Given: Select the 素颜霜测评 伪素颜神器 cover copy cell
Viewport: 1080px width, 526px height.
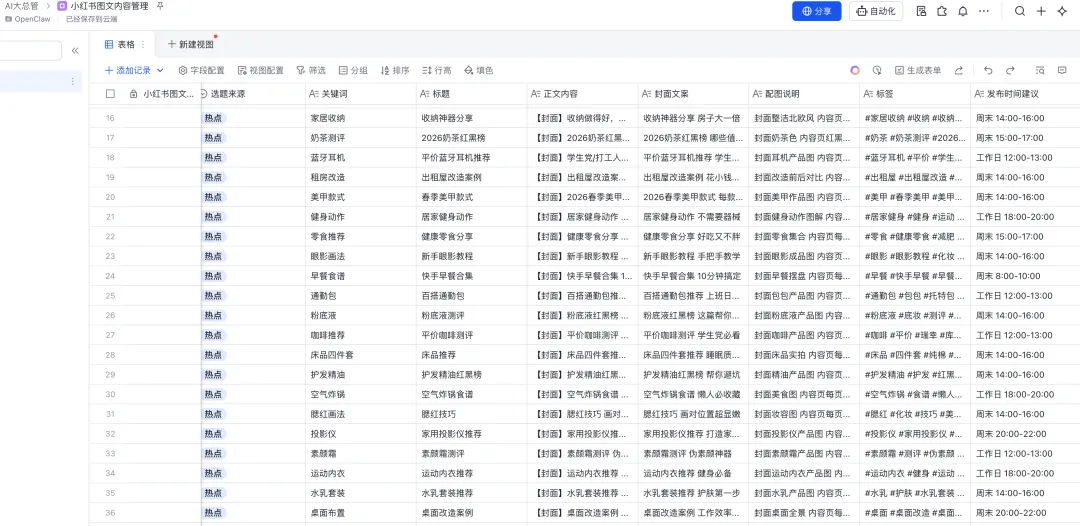Looking at the screenshot, I should pos(694,454).
